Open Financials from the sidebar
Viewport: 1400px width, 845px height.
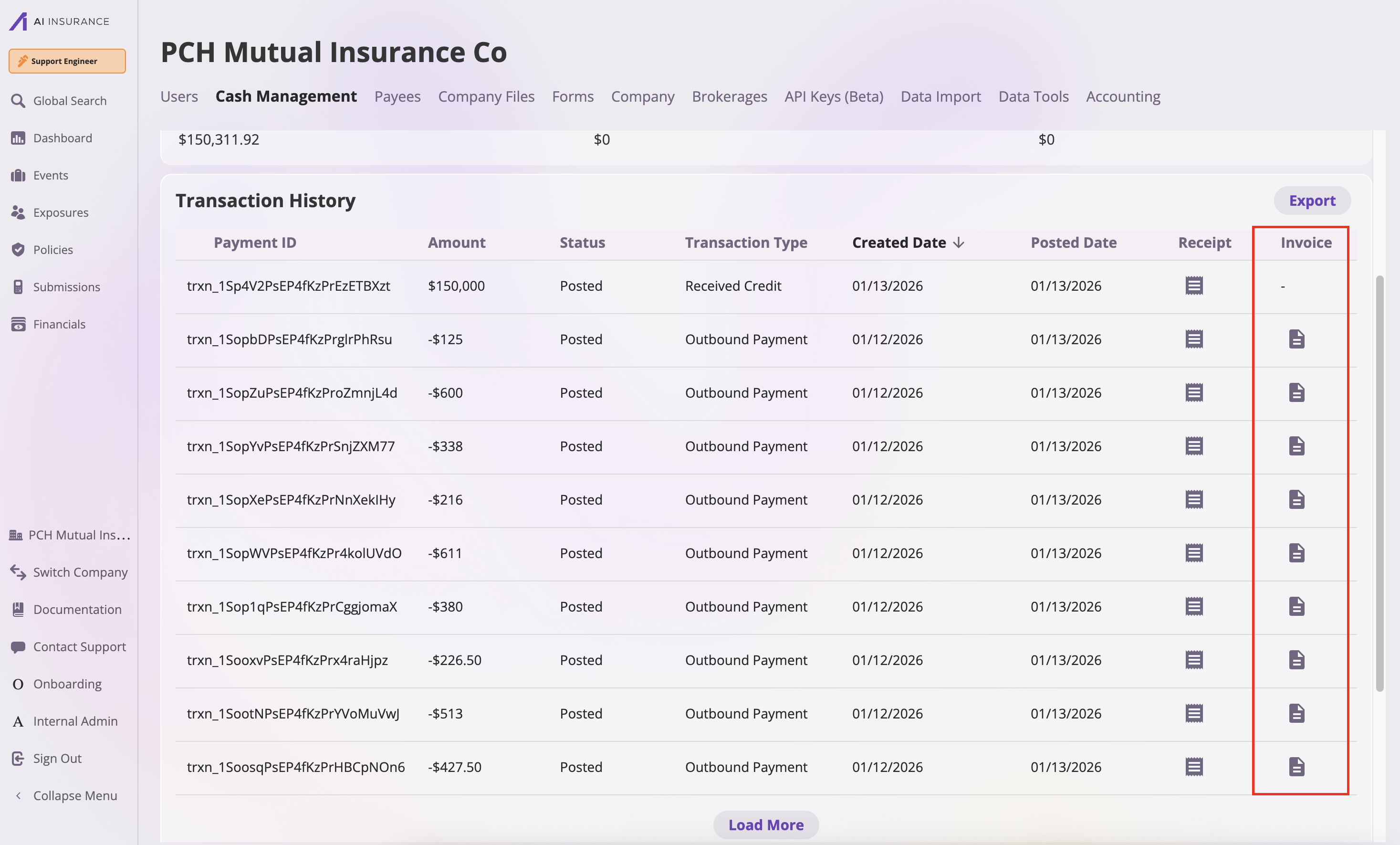click(59, 324)
